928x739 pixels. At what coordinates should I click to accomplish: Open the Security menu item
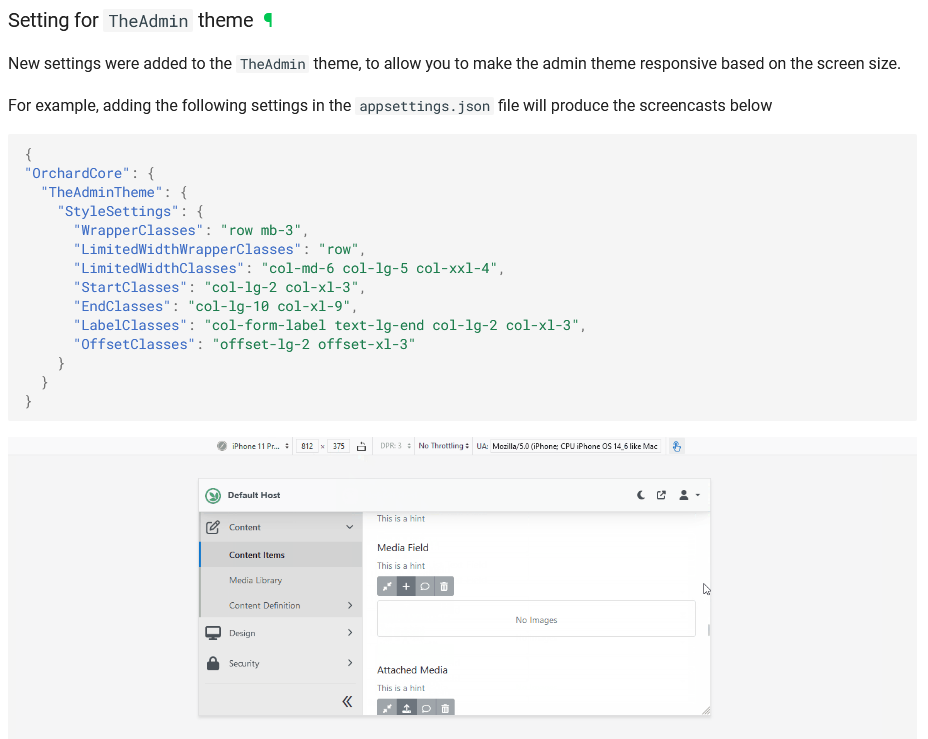244,663
